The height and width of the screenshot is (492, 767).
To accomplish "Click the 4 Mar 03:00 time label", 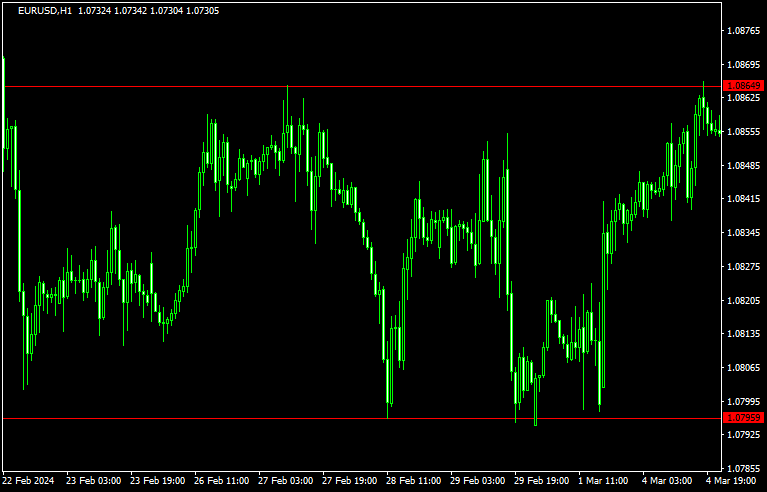I will pos(668,481).
